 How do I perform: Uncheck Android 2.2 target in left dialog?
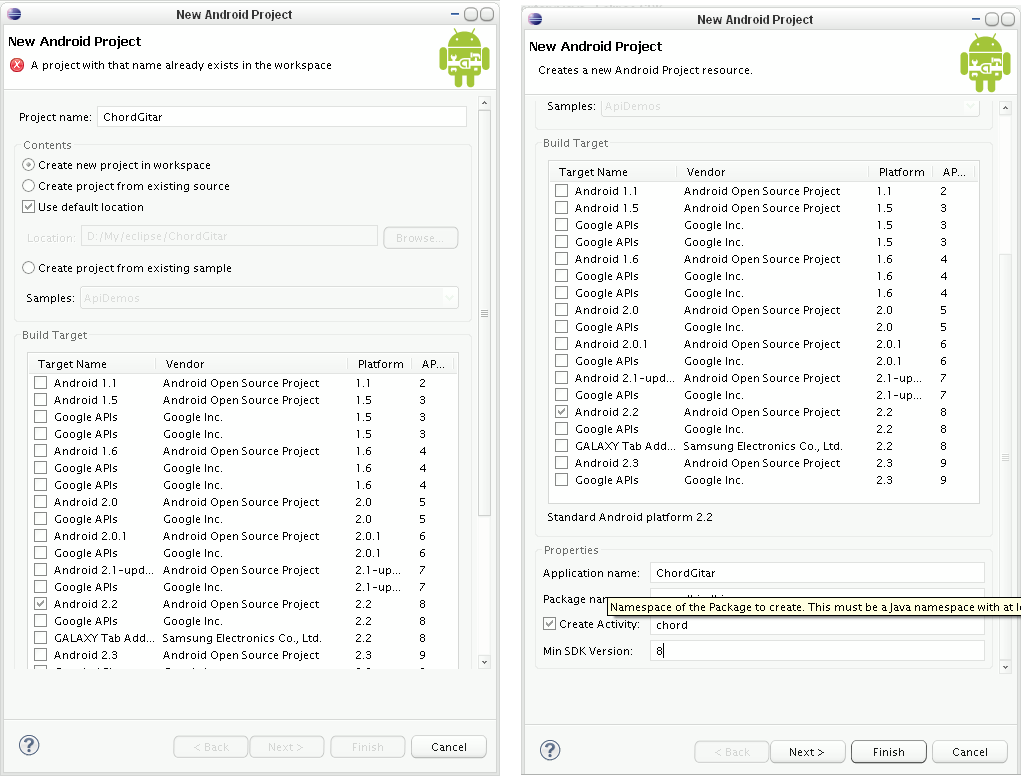[x=41, y=603]
